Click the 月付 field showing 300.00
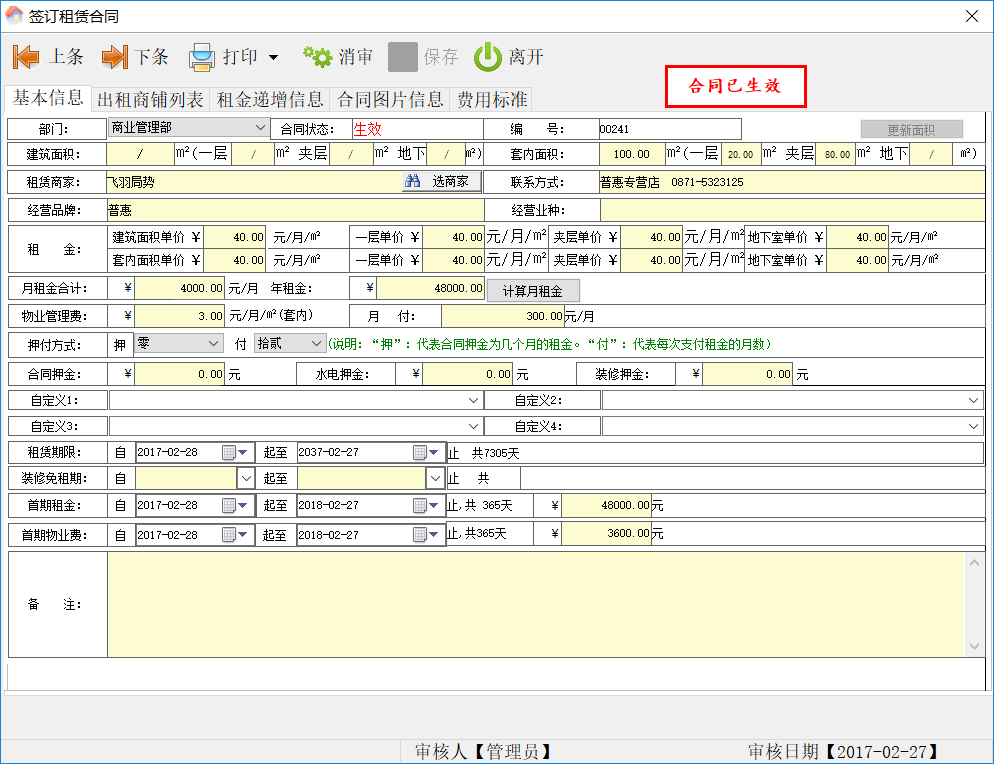This screenshot has height=764, width=994. pos(503,316)
